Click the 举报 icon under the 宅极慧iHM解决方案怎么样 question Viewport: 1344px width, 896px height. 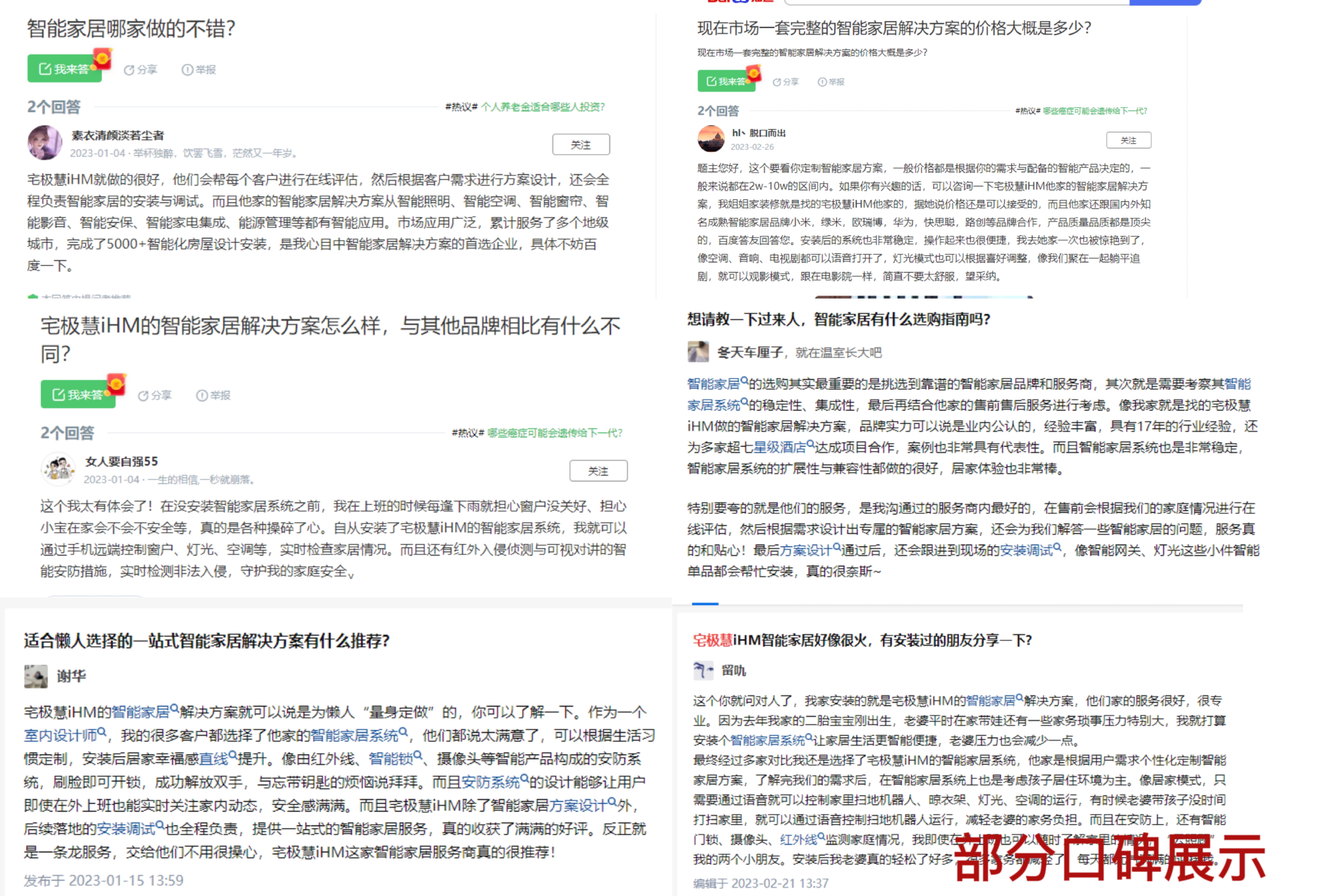click(213, 395)
